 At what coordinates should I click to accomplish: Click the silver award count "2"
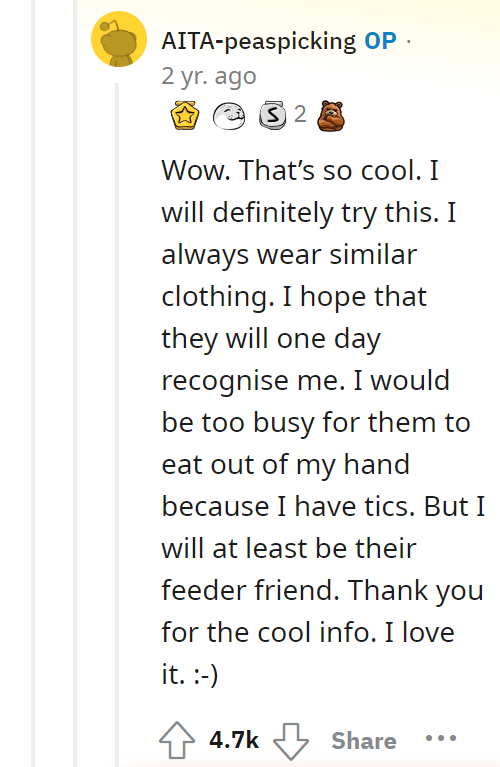coord(300,114)
